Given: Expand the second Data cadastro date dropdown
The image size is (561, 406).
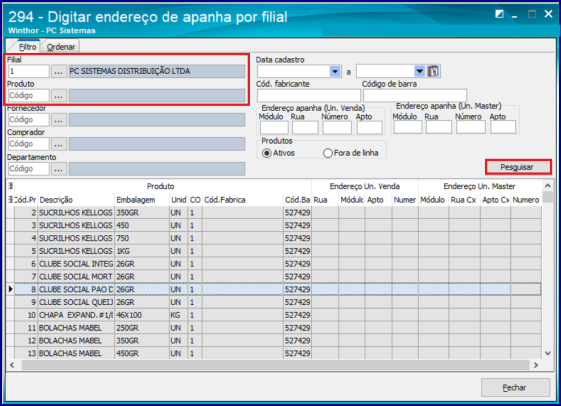Looking at the screenshot, I should [419, 72].
